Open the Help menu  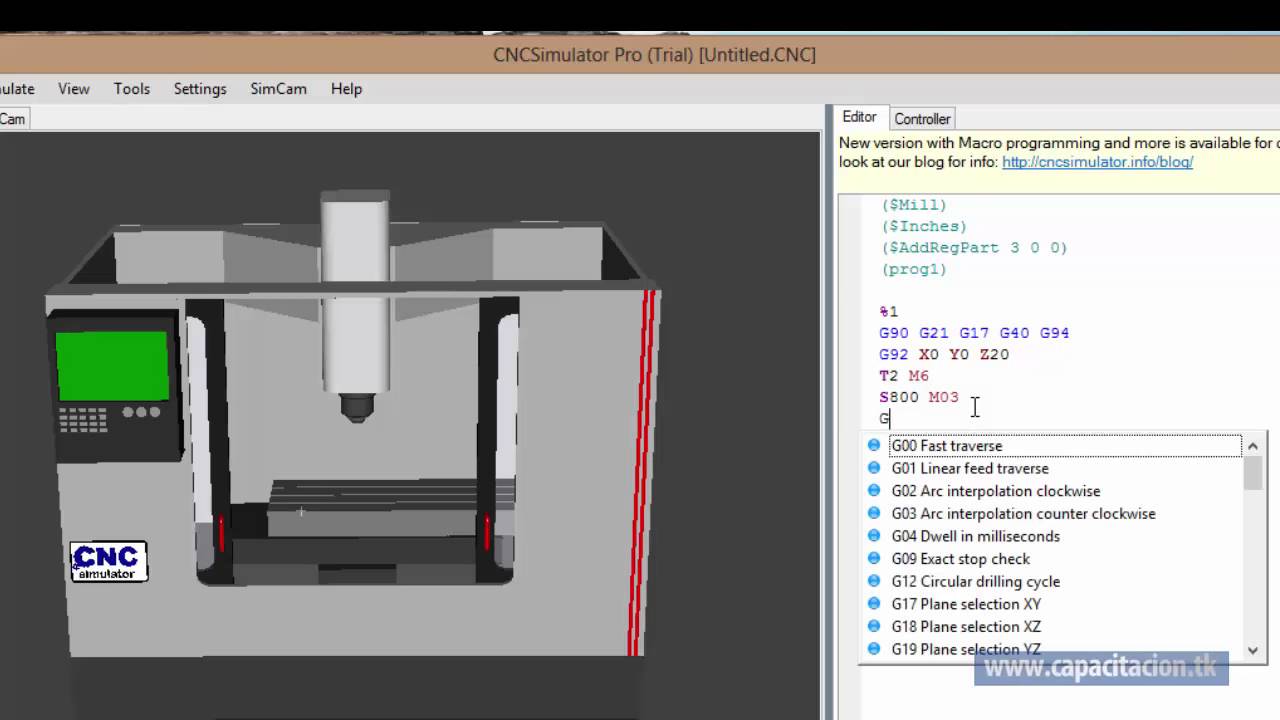pos(346,88)
